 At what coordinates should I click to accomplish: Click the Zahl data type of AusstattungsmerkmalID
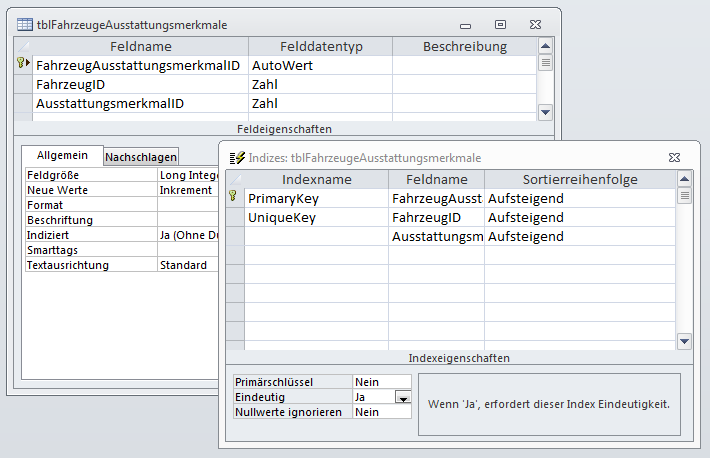pos(319,103)
